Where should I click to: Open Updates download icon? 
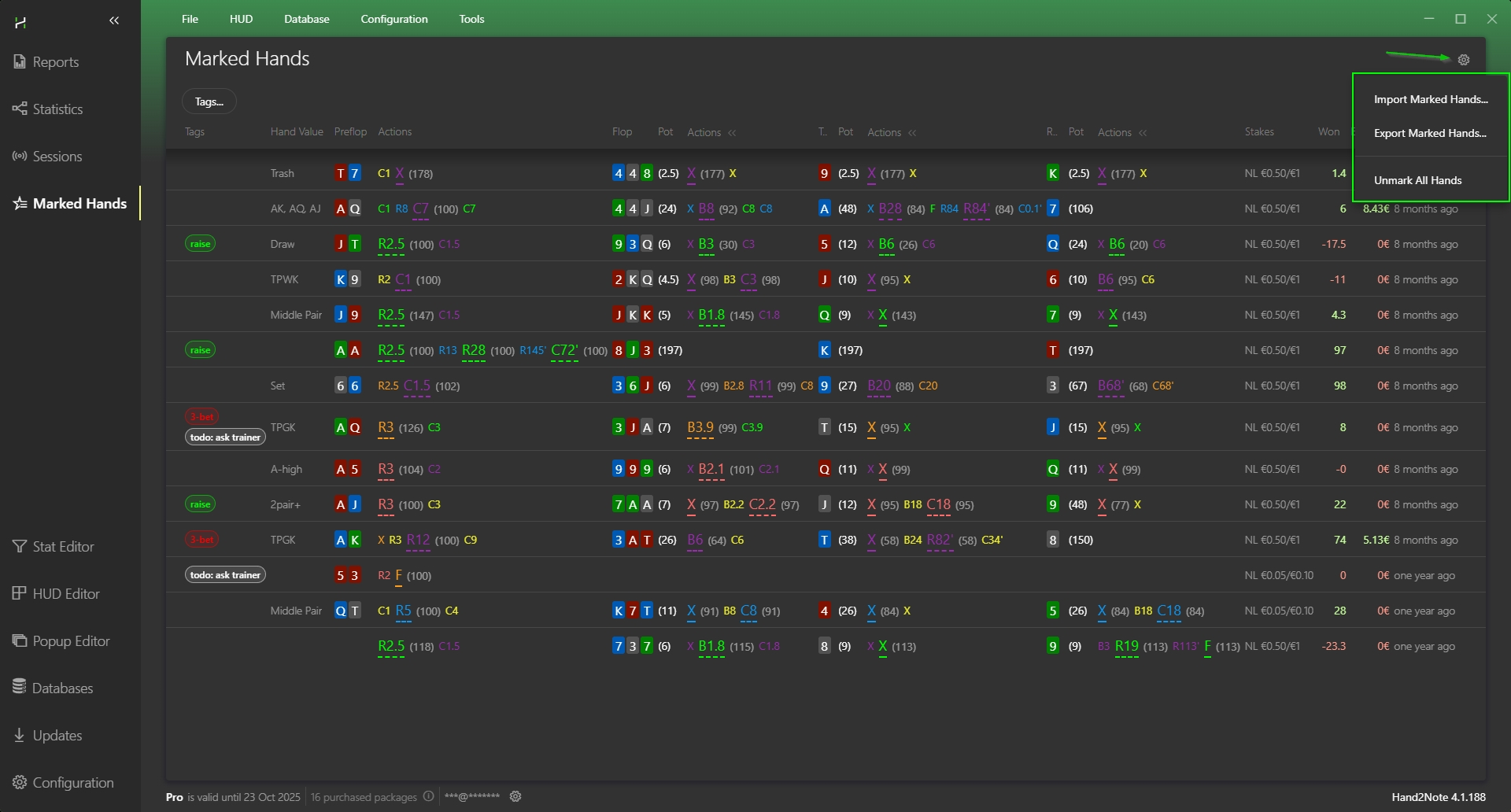coord(20,735)
